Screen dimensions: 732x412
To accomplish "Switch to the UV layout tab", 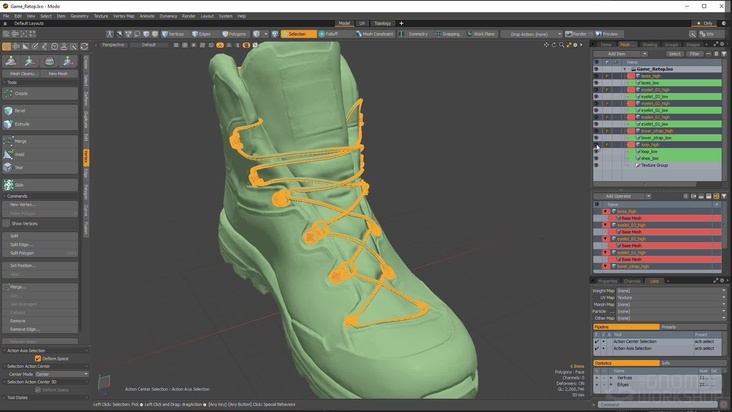I will (362, 23).
